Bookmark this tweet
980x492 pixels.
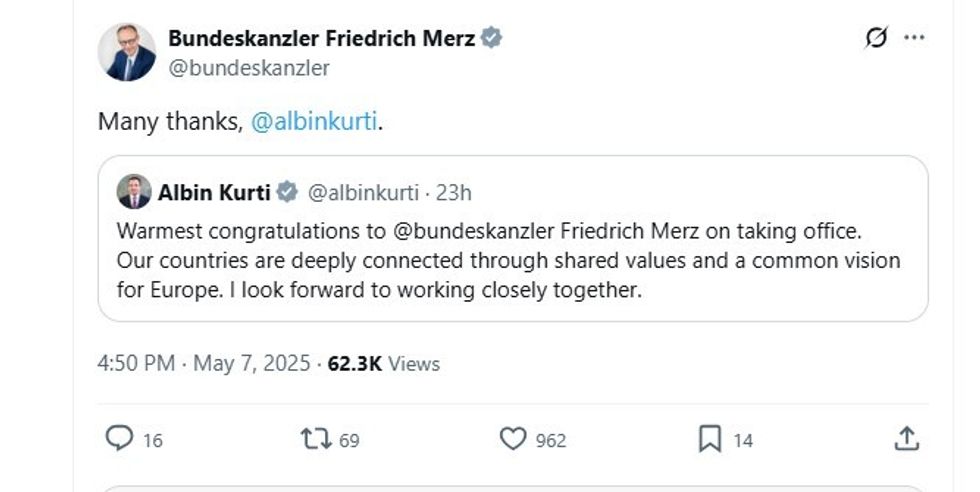(709, 438)
